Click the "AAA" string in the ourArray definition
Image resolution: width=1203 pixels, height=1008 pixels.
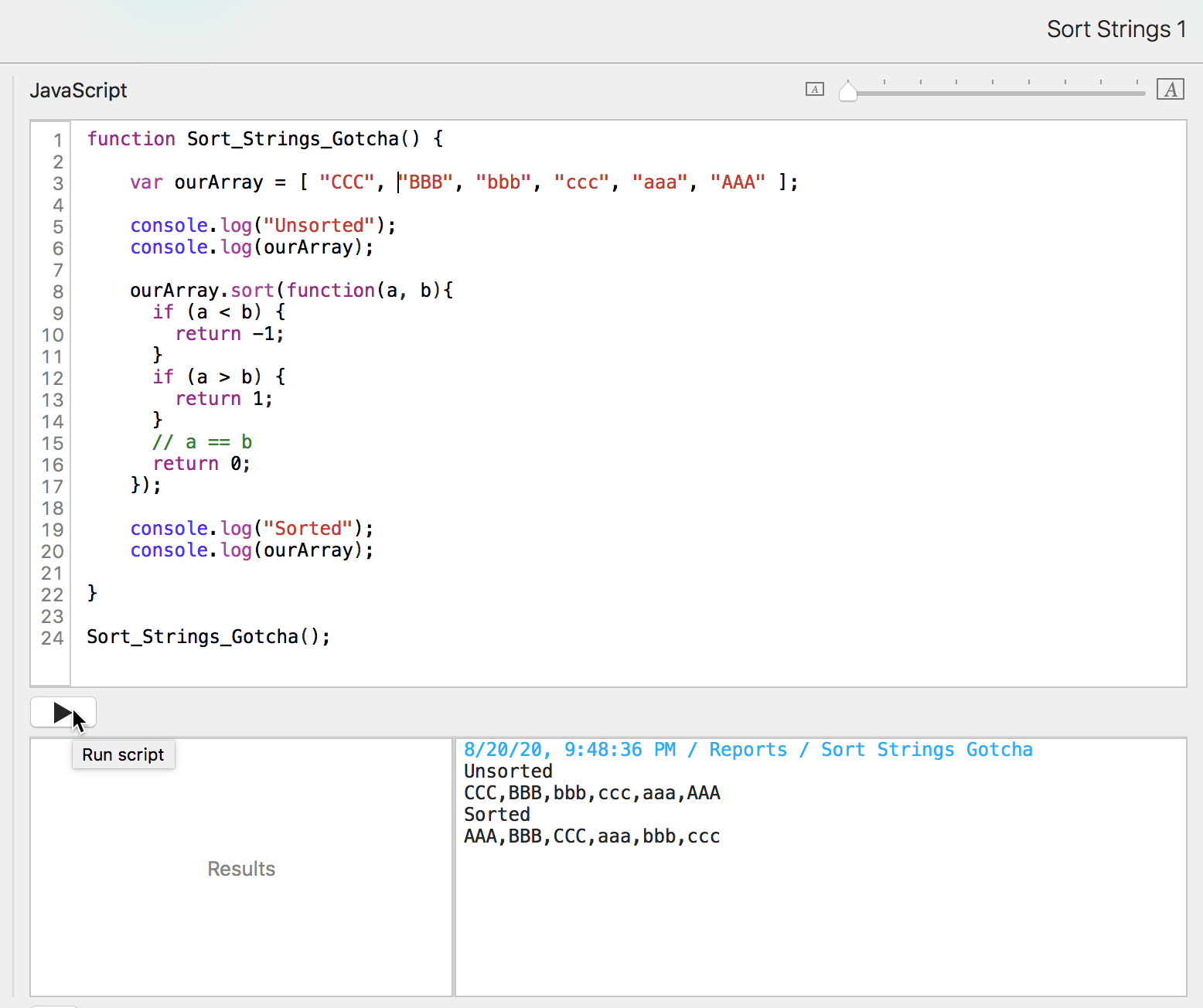pyautogui.click(x=737, y=182)
